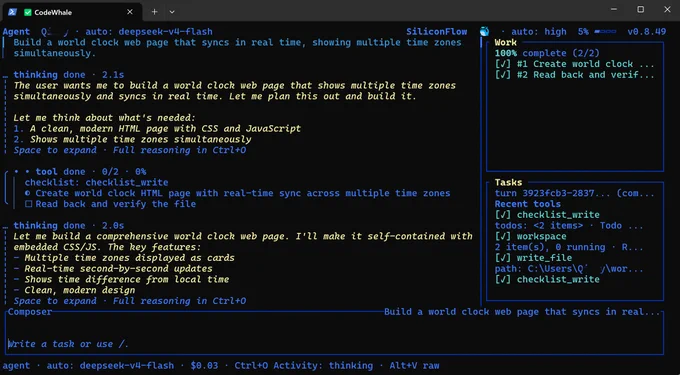Select the checked write_file tool entry
This screenshot has height=375, width=680.
point(533,258)
